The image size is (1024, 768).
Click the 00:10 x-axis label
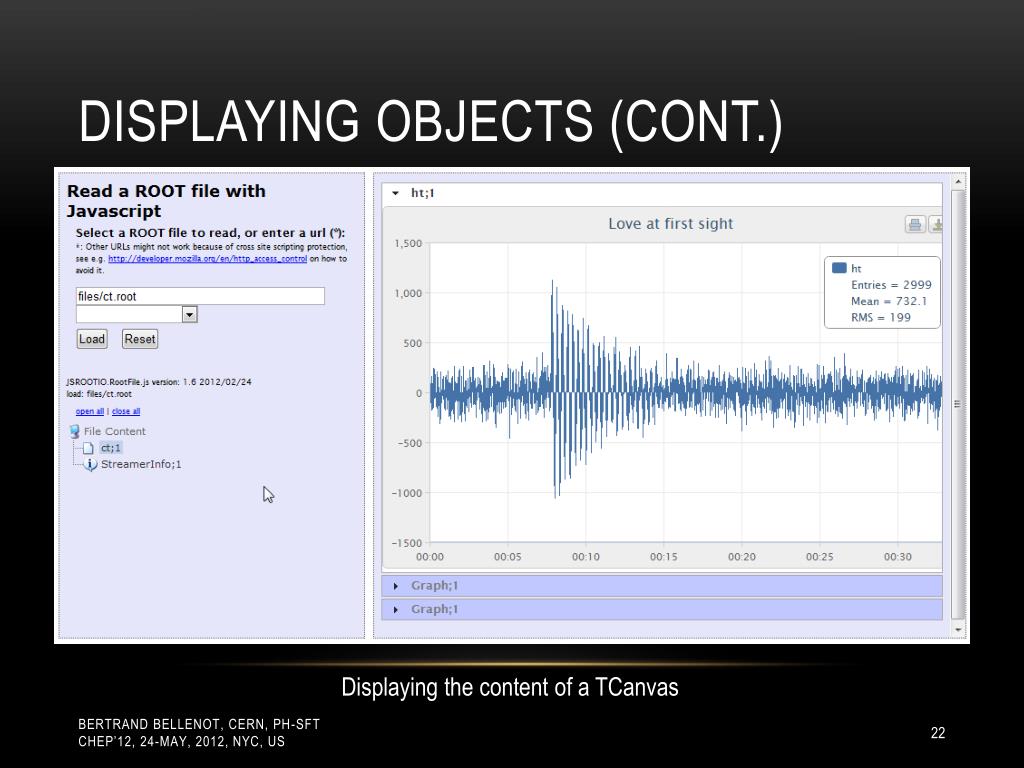click(x=586, y=557)
